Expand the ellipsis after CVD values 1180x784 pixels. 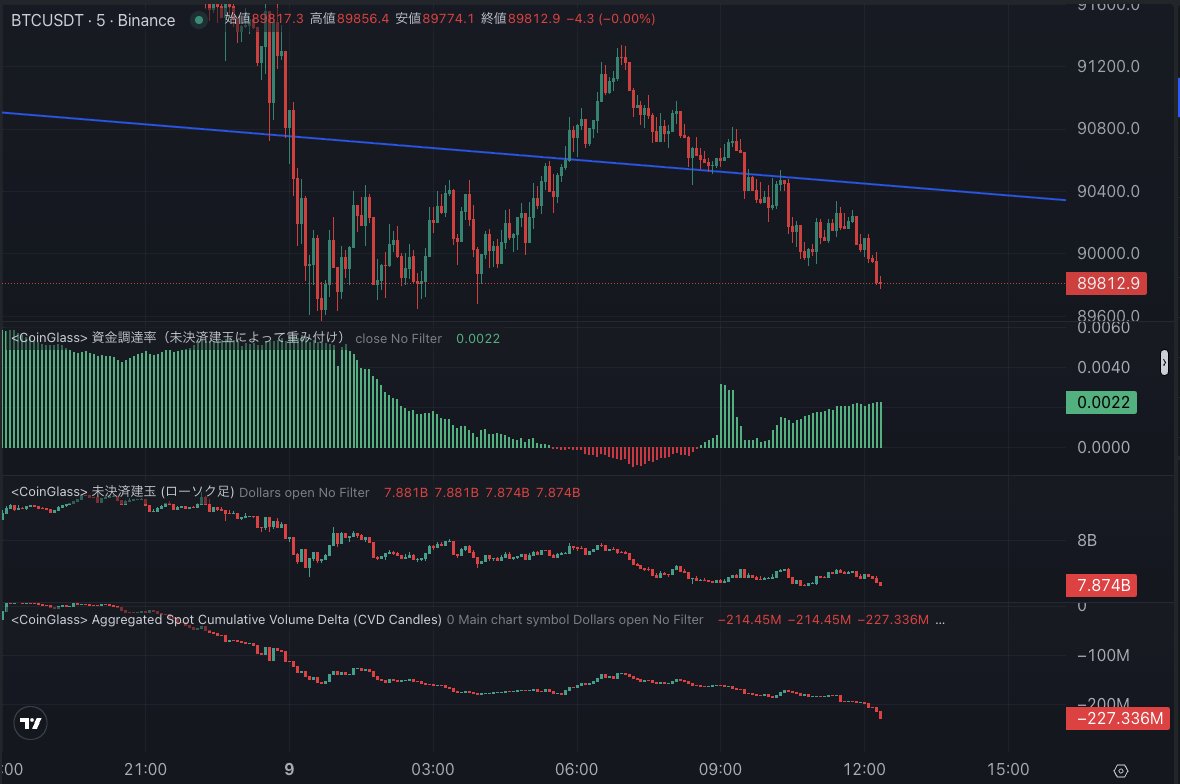pyautogui.click(x=940, y=620)
